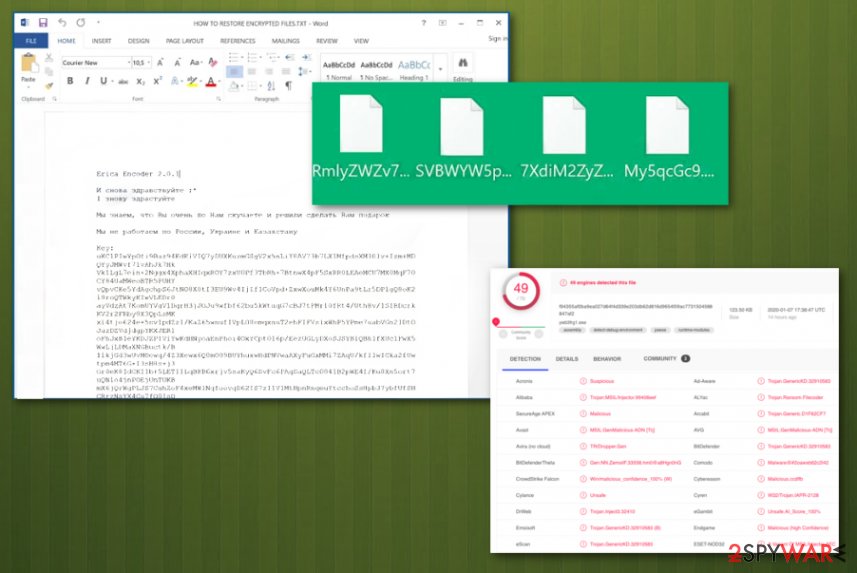
Task: Open Customize Quick Access Toolbar arrow
Action: click(98, 23)
